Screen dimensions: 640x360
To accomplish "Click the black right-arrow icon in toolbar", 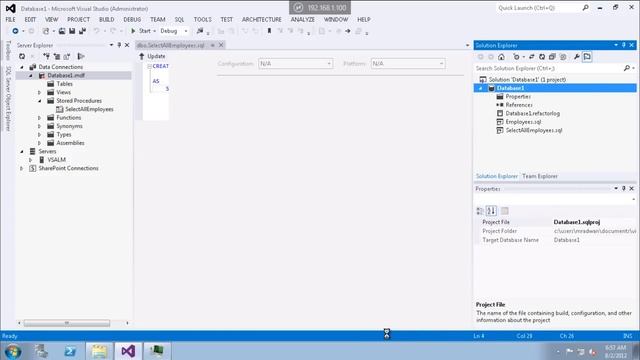I will (348, 31).
